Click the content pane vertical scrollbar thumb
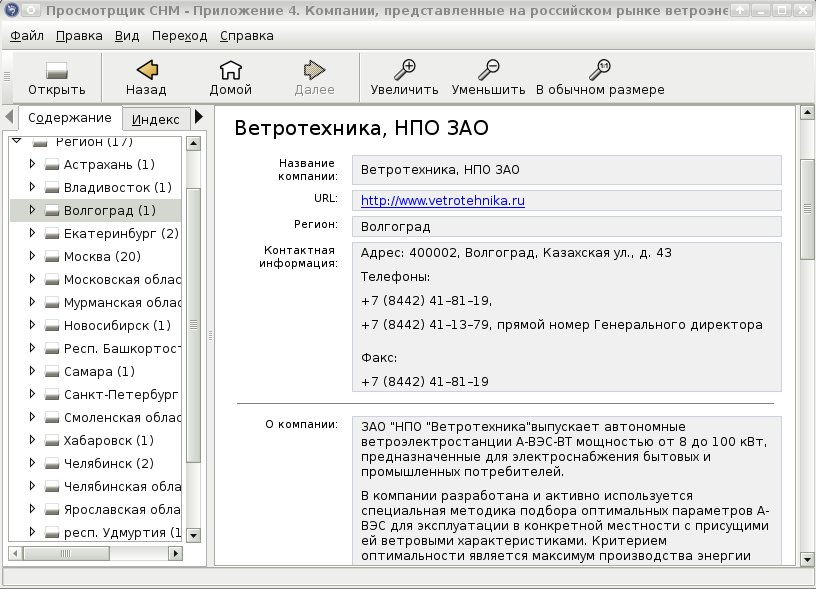This screenshot has width=816, height=589. click(x=807, y=209)
